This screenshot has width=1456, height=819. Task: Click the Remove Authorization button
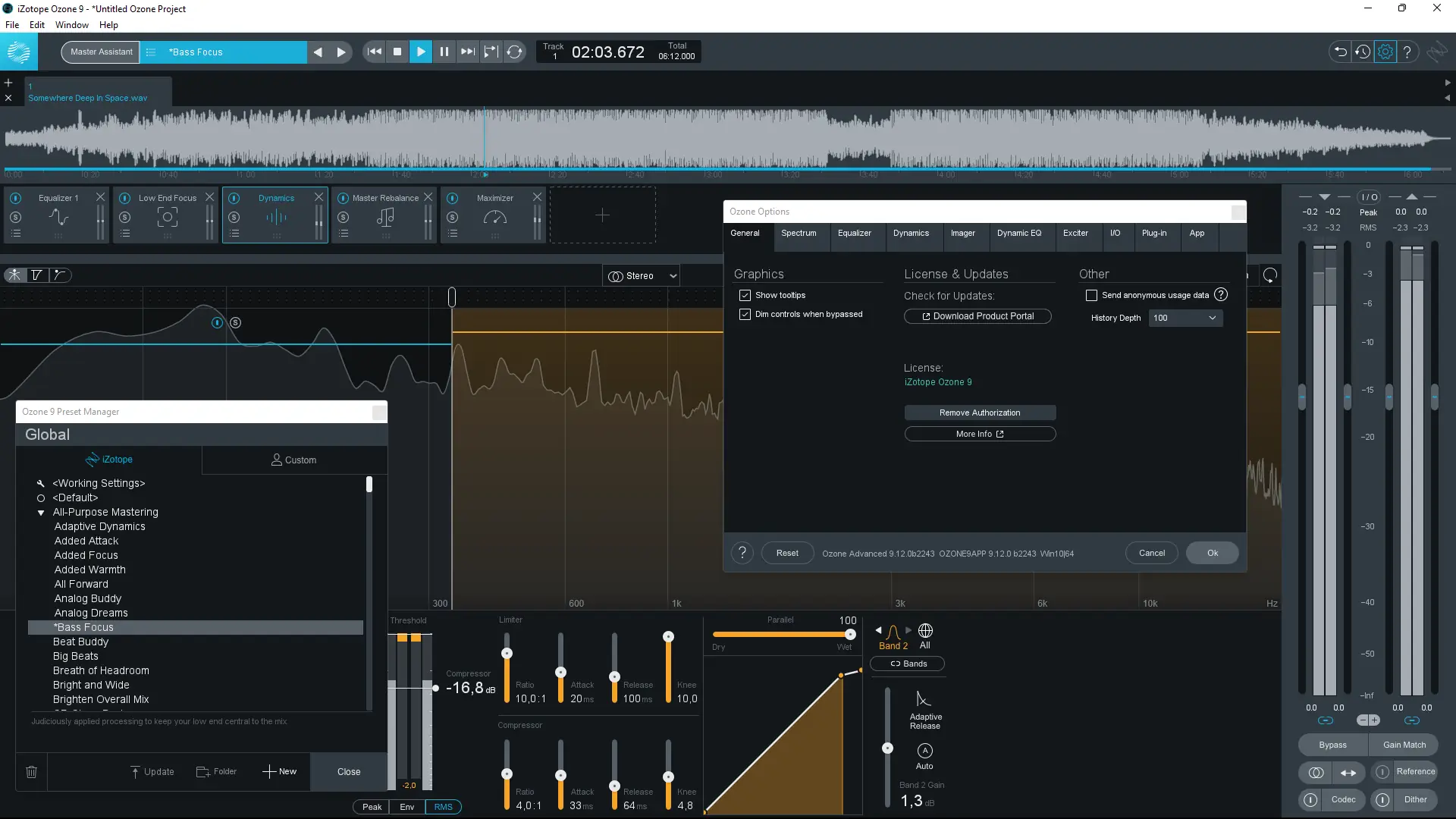coord(979,413)
